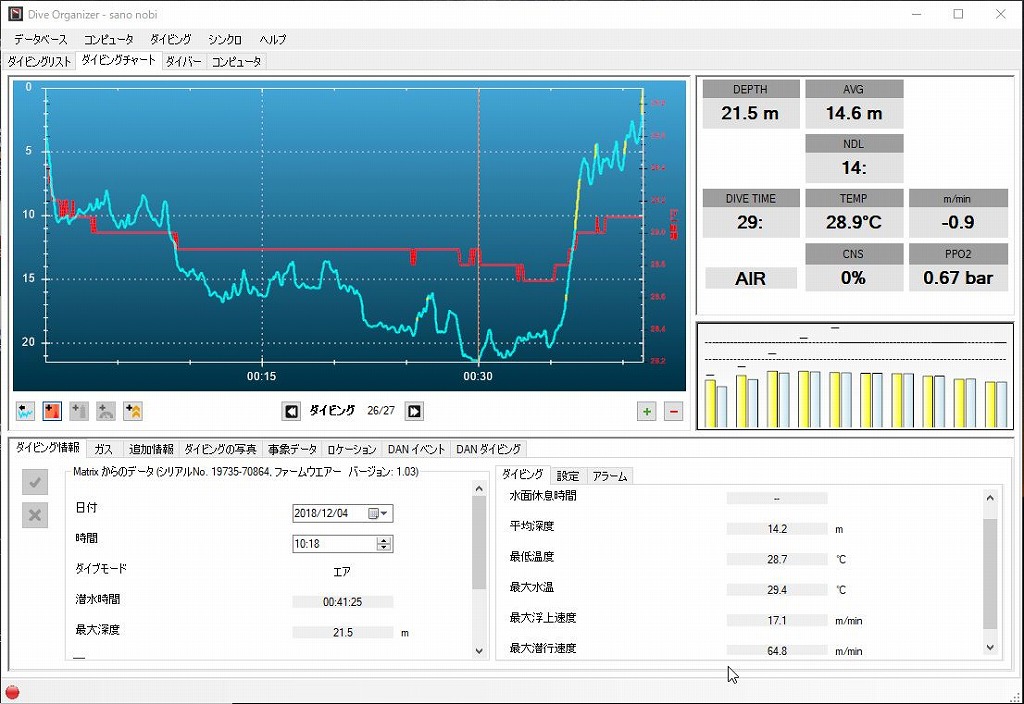Click the red record status indicator

(x=13, y=691)
